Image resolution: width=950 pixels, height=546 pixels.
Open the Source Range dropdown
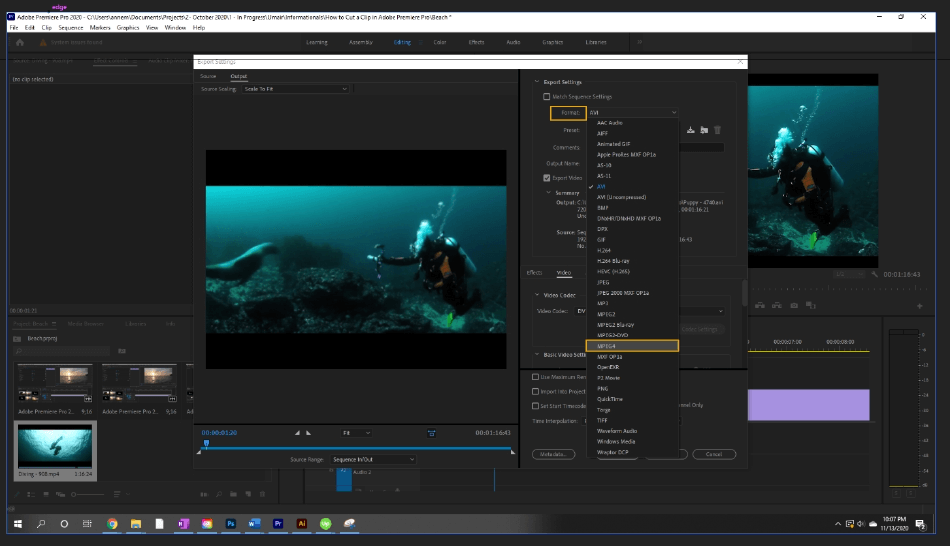tap(373, 459)
